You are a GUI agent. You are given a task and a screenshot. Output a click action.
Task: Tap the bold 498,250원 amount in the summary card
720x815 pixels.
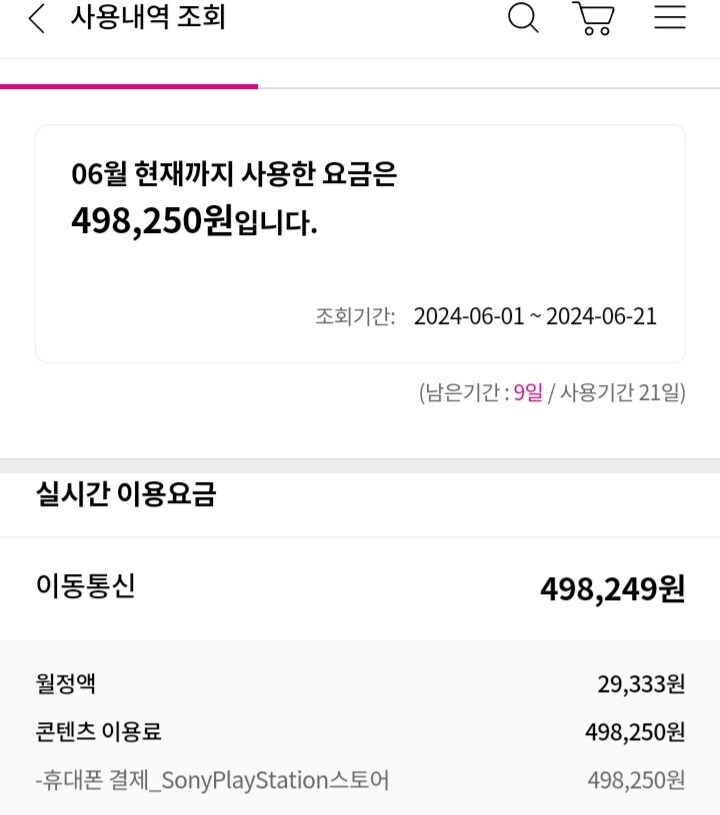tap(152, 220)
